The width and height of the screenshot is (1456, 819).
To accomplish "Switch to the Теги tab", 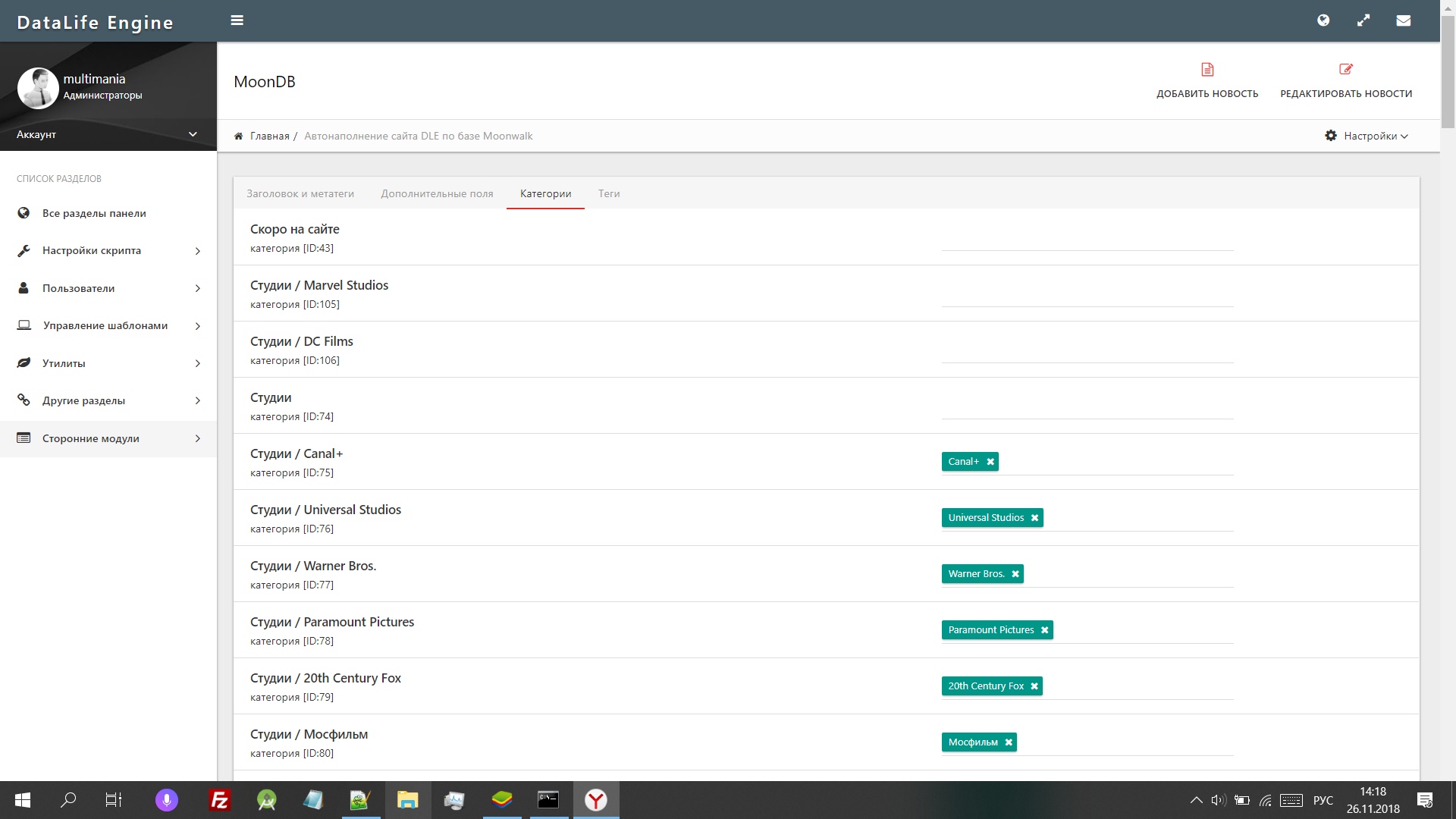I will 609,193.
